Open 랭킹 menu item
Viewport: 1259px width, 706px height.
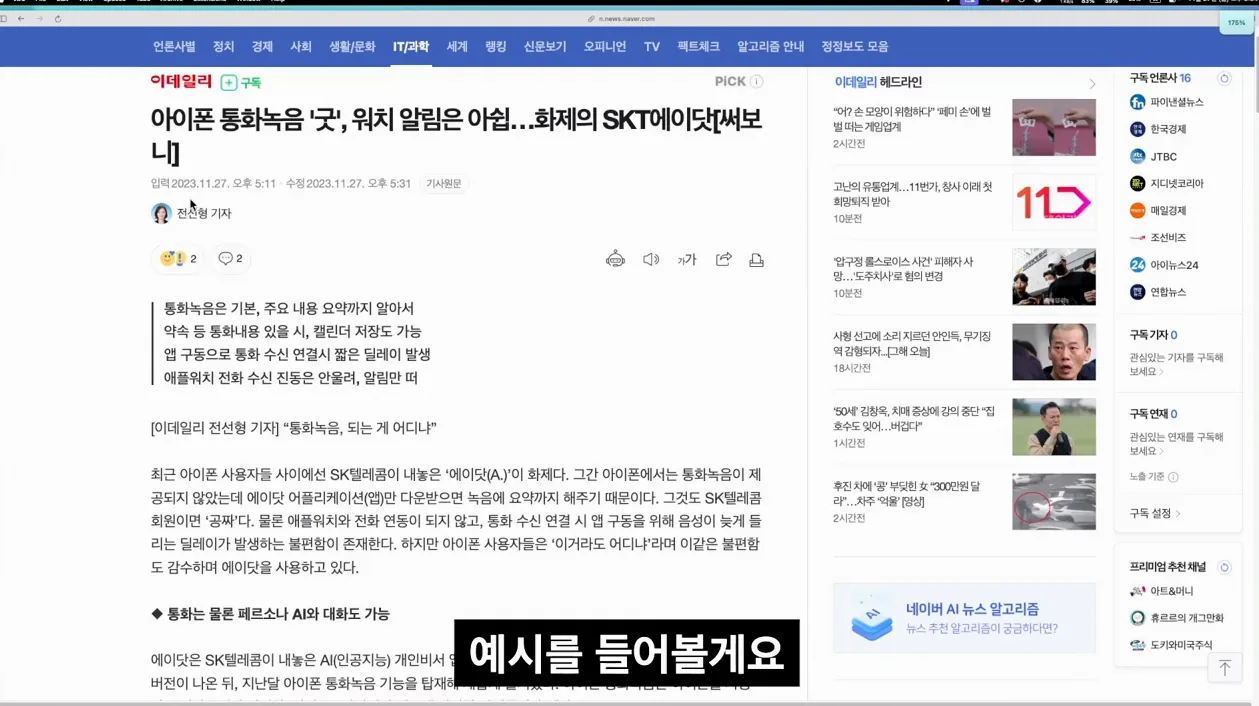pyautogui.click(x=496, y=47)
